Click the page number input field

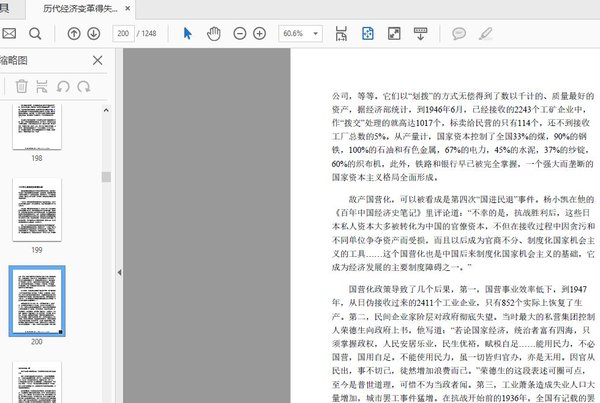[x=124, y=33]
